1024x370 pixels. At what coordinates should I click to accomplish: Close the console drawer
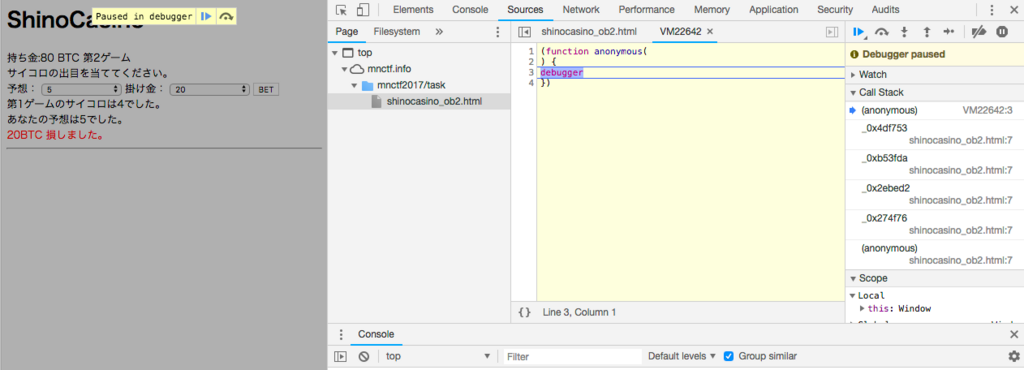[1014, 334]
